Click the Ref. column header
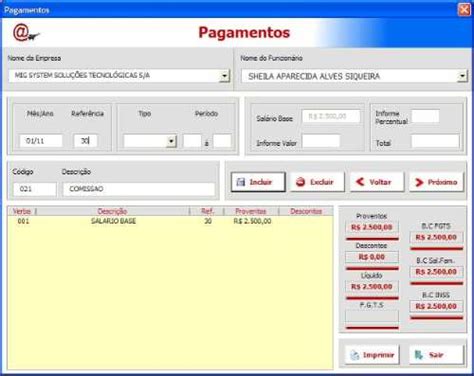 207,211
